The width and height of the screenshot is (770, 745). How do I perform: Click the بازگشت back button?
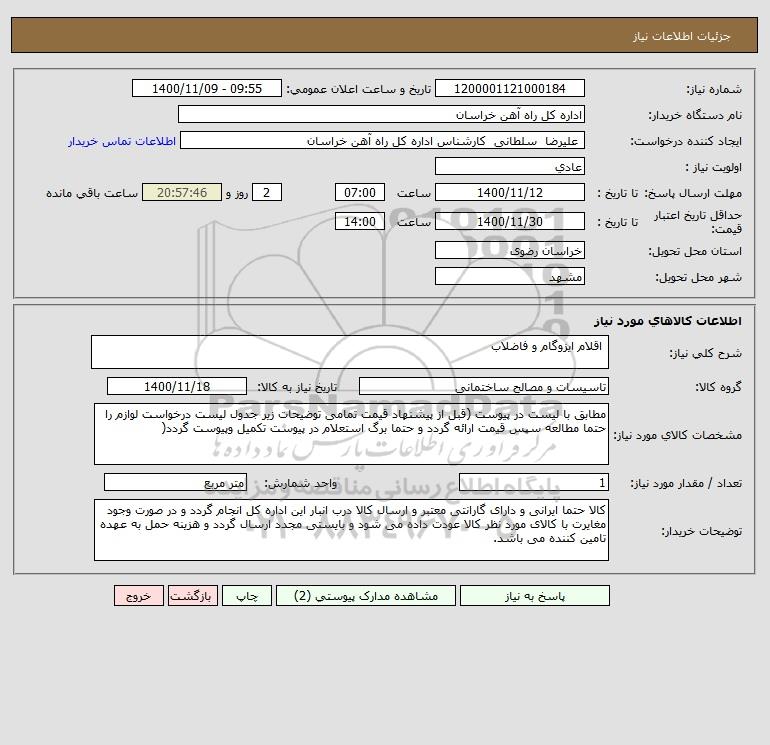[192, 596]
